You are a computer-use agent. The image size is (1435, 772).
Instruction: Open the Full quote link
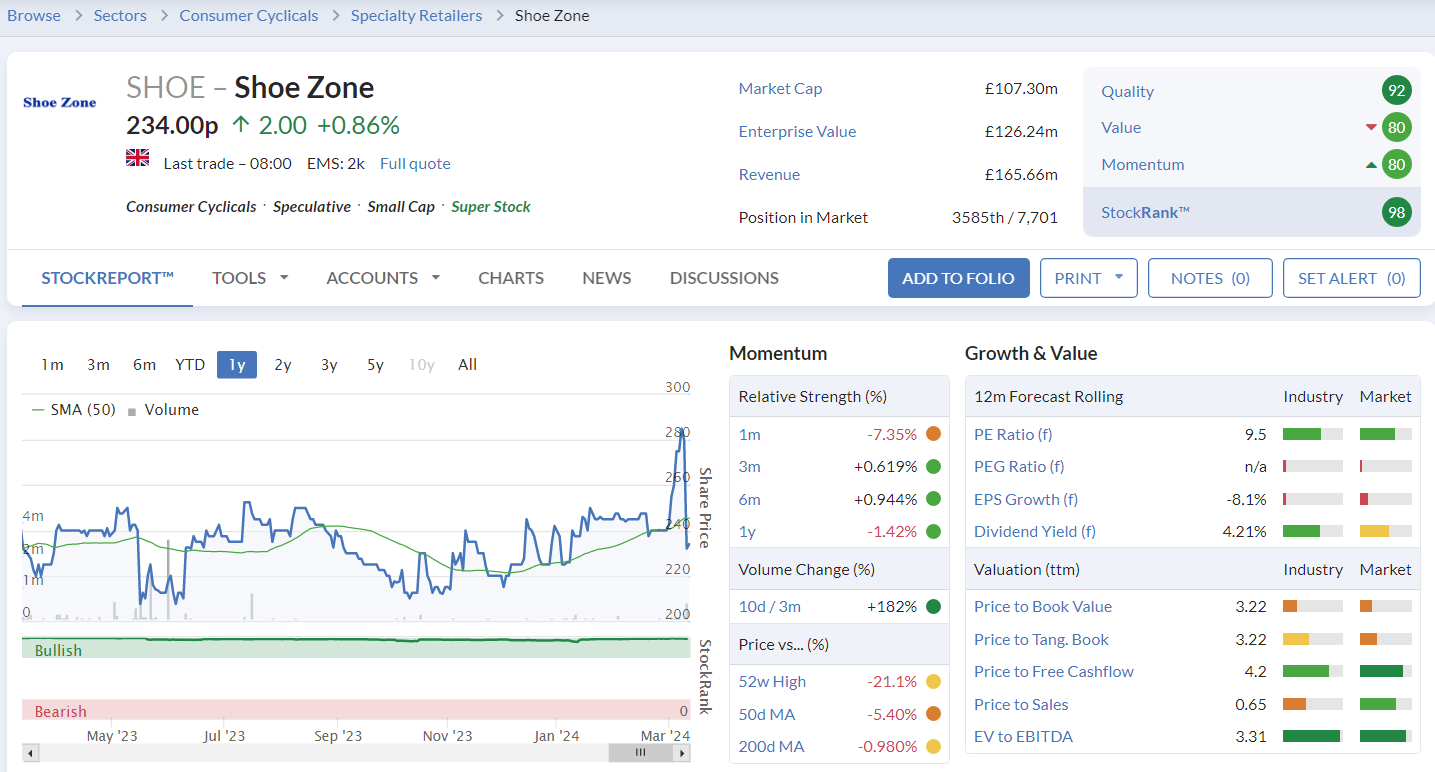[x=415, y=163]
